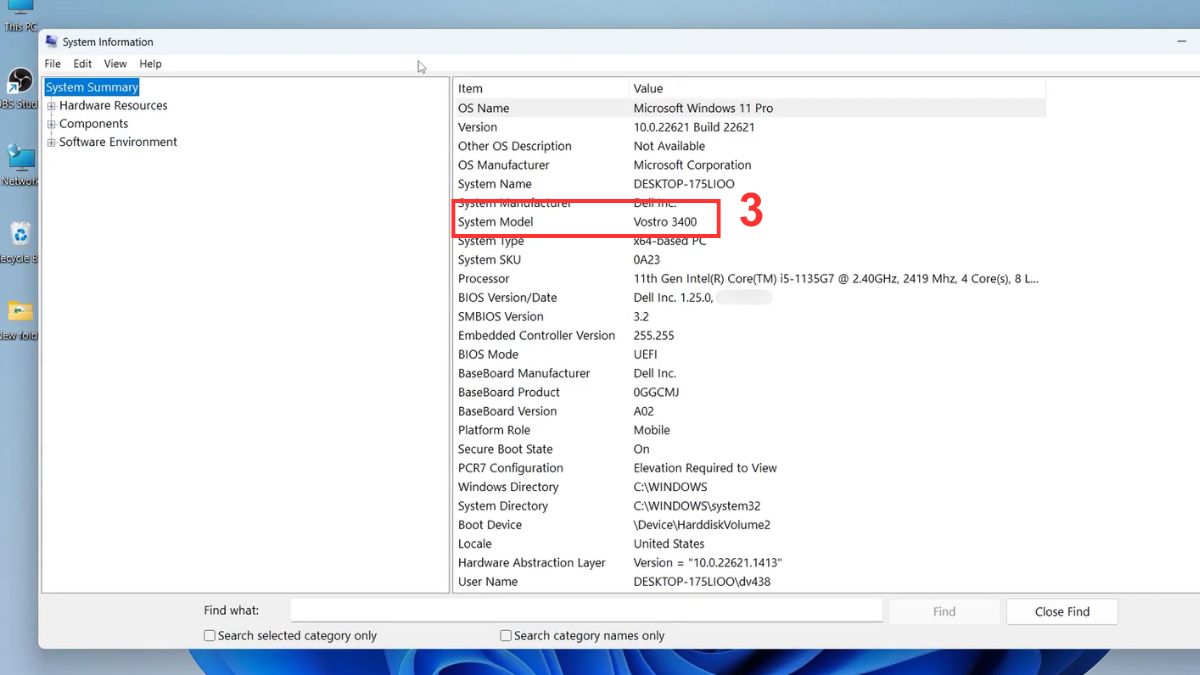Click the Close Find button
The width and height of the screenshot is (1200, 675).
[1062, 611]
